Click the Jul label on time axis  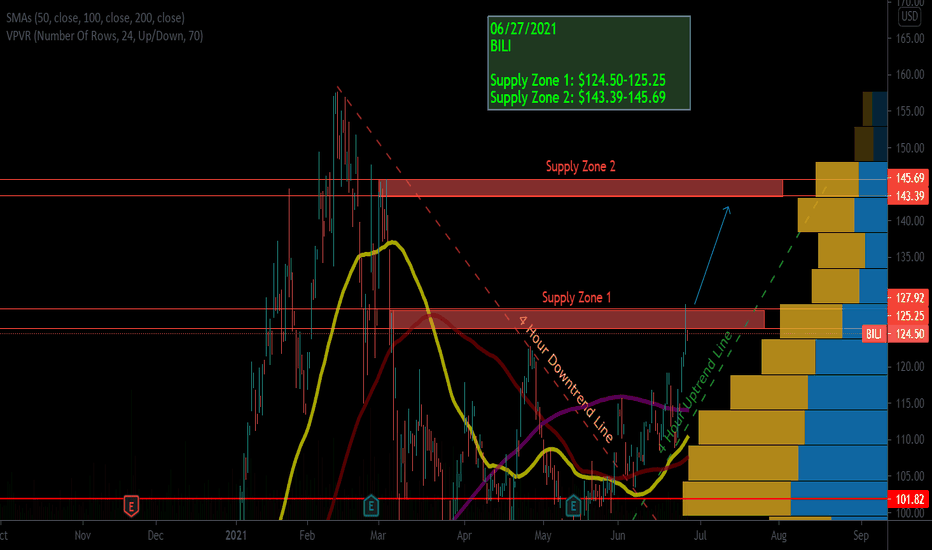point(700,535)
